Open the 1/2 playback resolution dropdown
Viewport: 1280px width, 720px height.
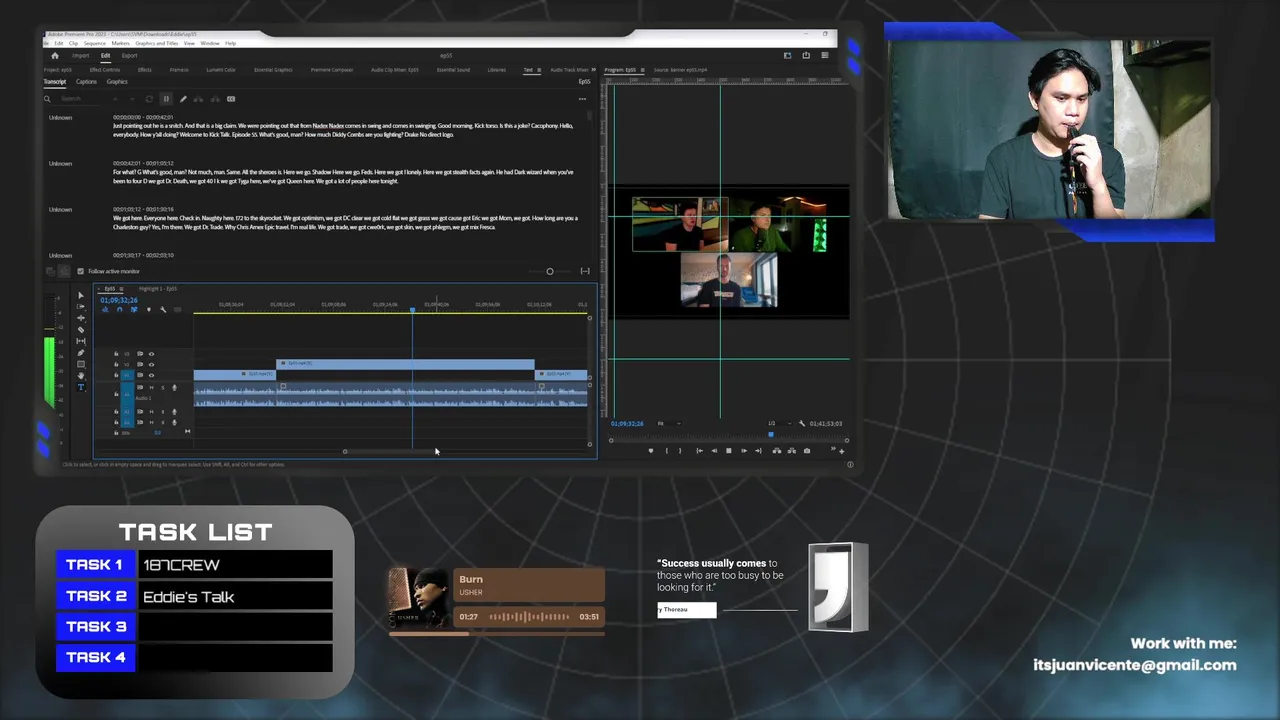[780, 424]
